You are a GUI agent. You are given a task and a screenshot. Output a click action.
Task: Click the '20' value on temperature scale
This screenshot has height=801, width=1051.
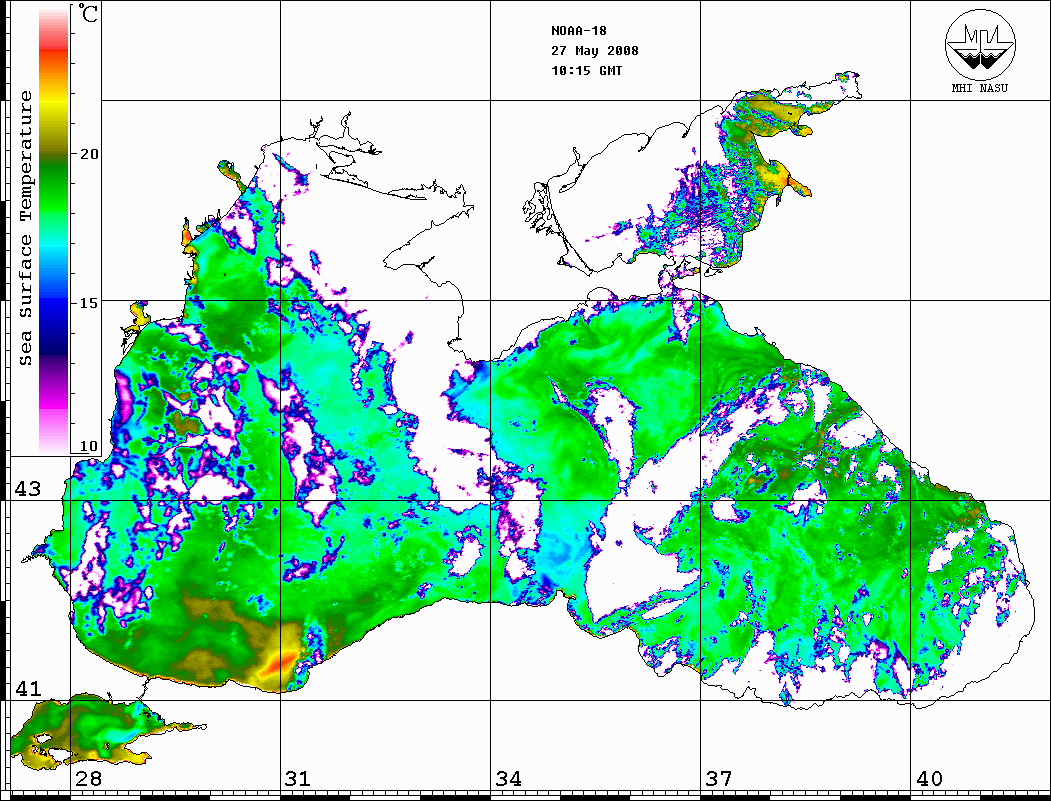(89, 154)
